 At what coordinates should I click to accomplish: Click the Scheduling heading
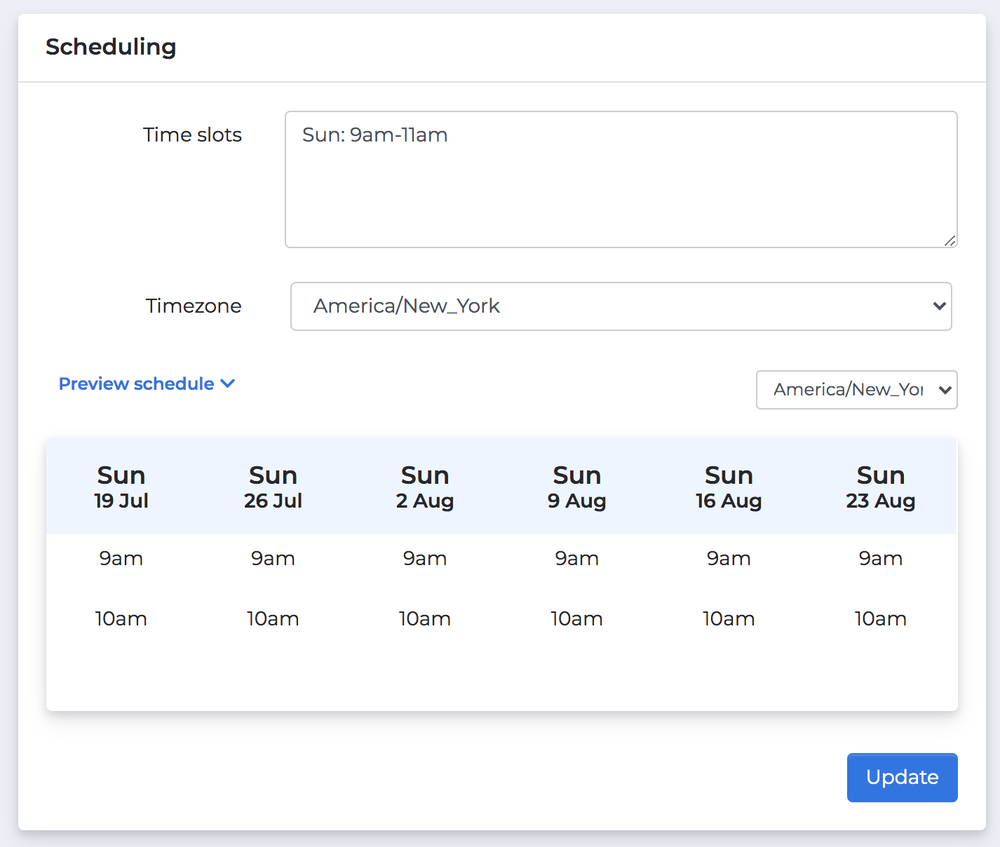click(x=111, y=47)
